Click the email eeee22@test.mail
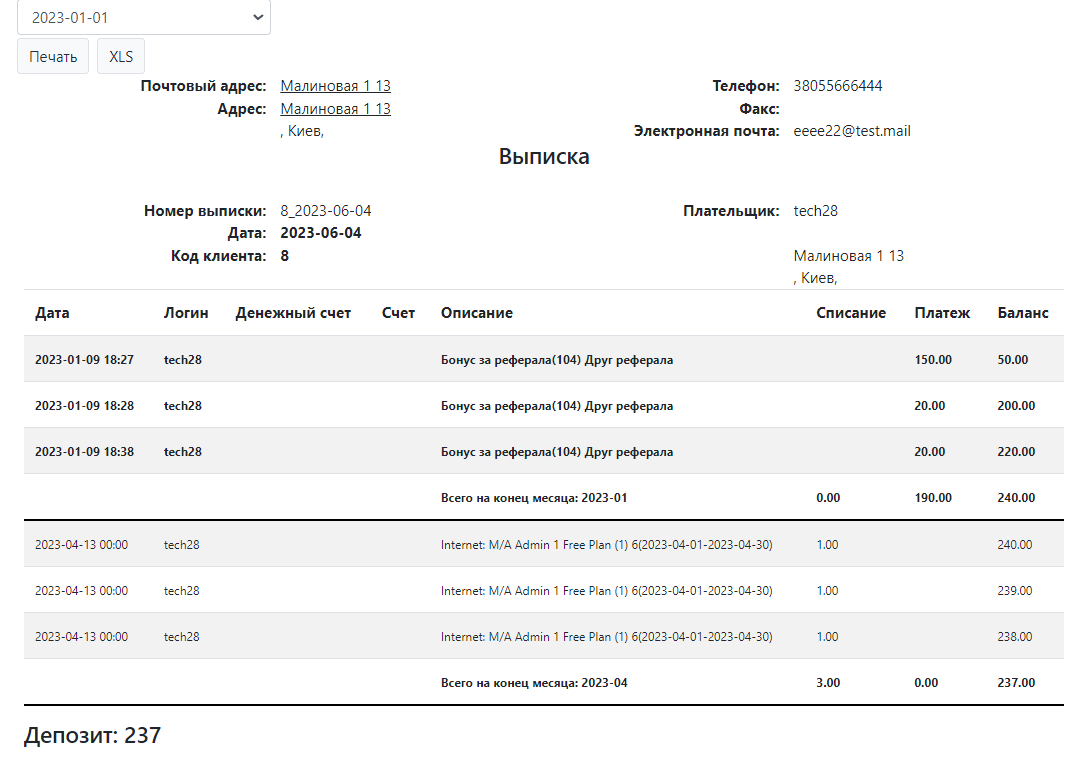The width and height of the screenshot is (1086, 771). point(851,131)
